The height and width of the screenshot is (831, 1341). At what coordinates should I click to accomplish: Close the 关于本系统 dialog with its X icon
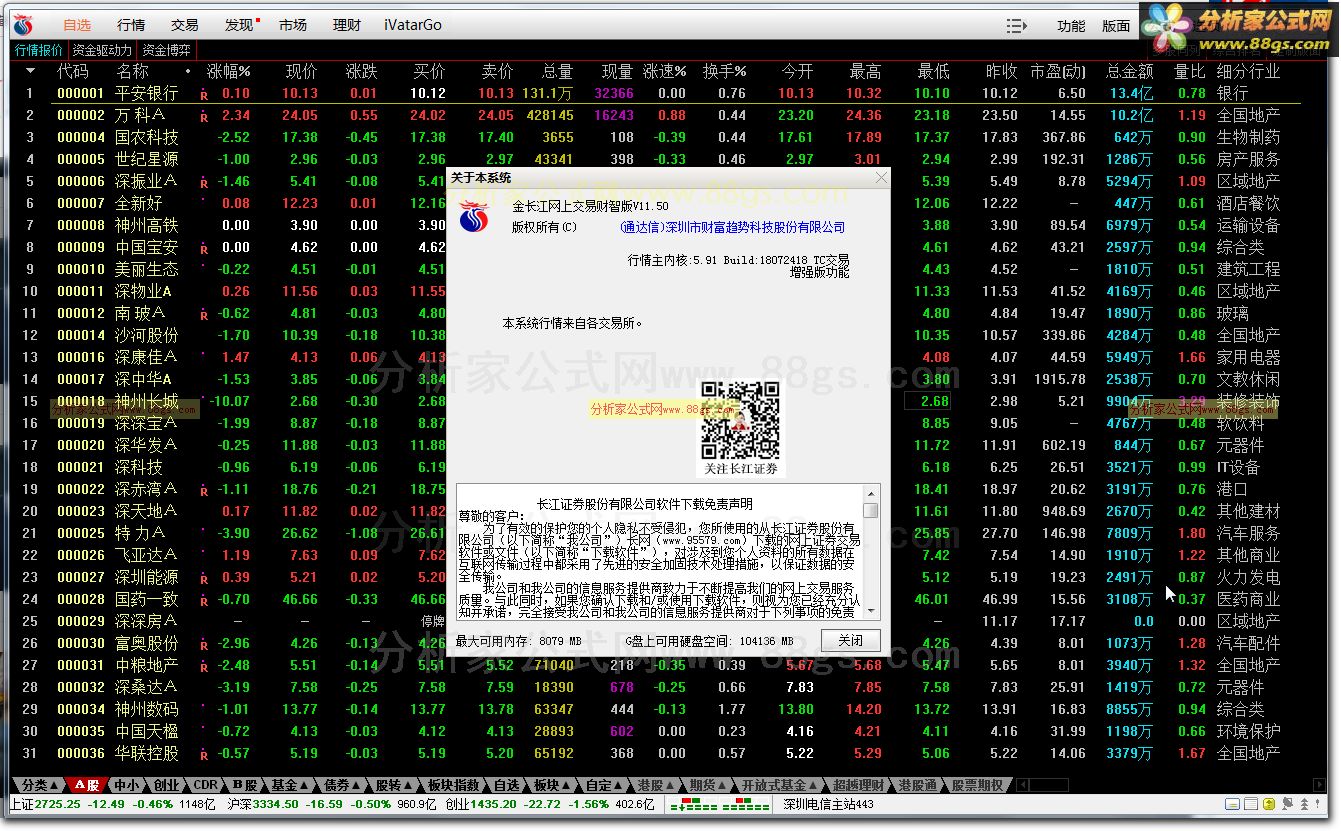881,178
